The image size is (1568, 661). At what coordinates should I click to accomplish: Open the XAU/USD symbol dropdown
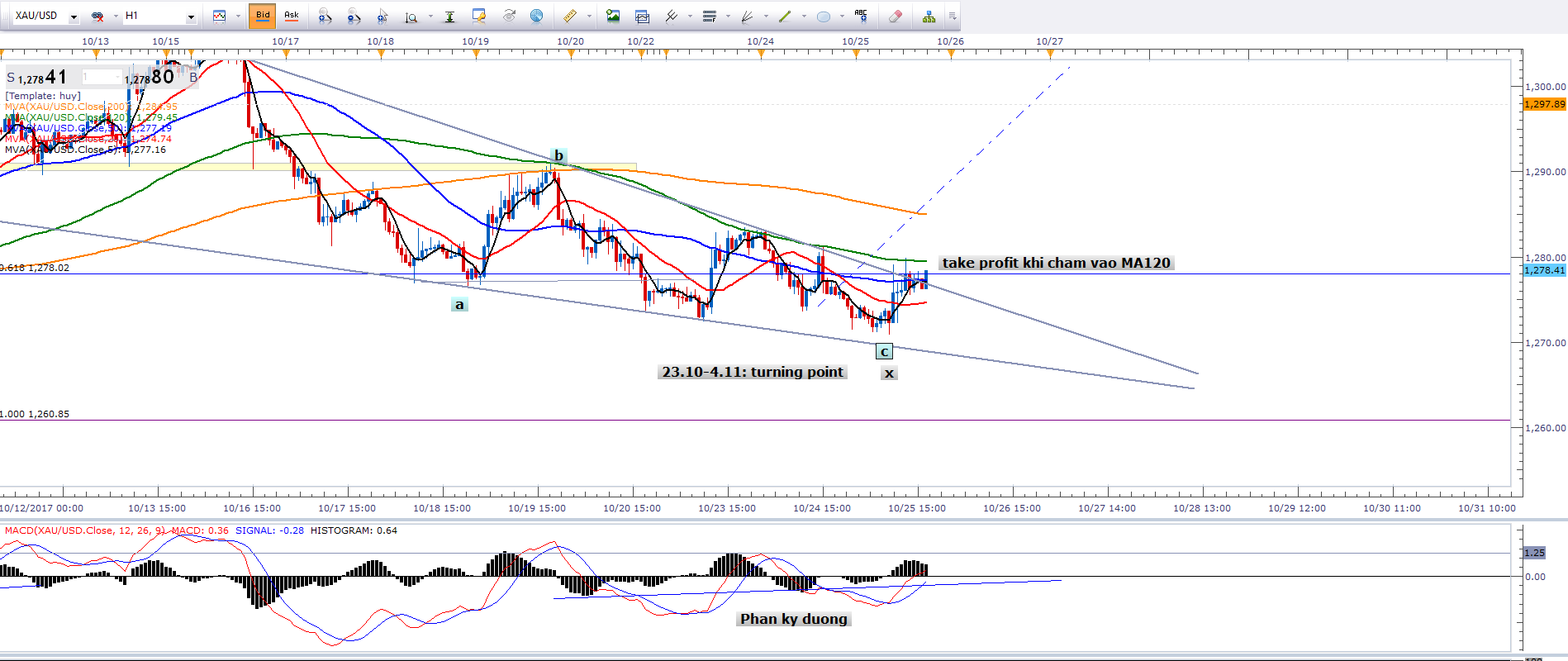tap(74, 17)
